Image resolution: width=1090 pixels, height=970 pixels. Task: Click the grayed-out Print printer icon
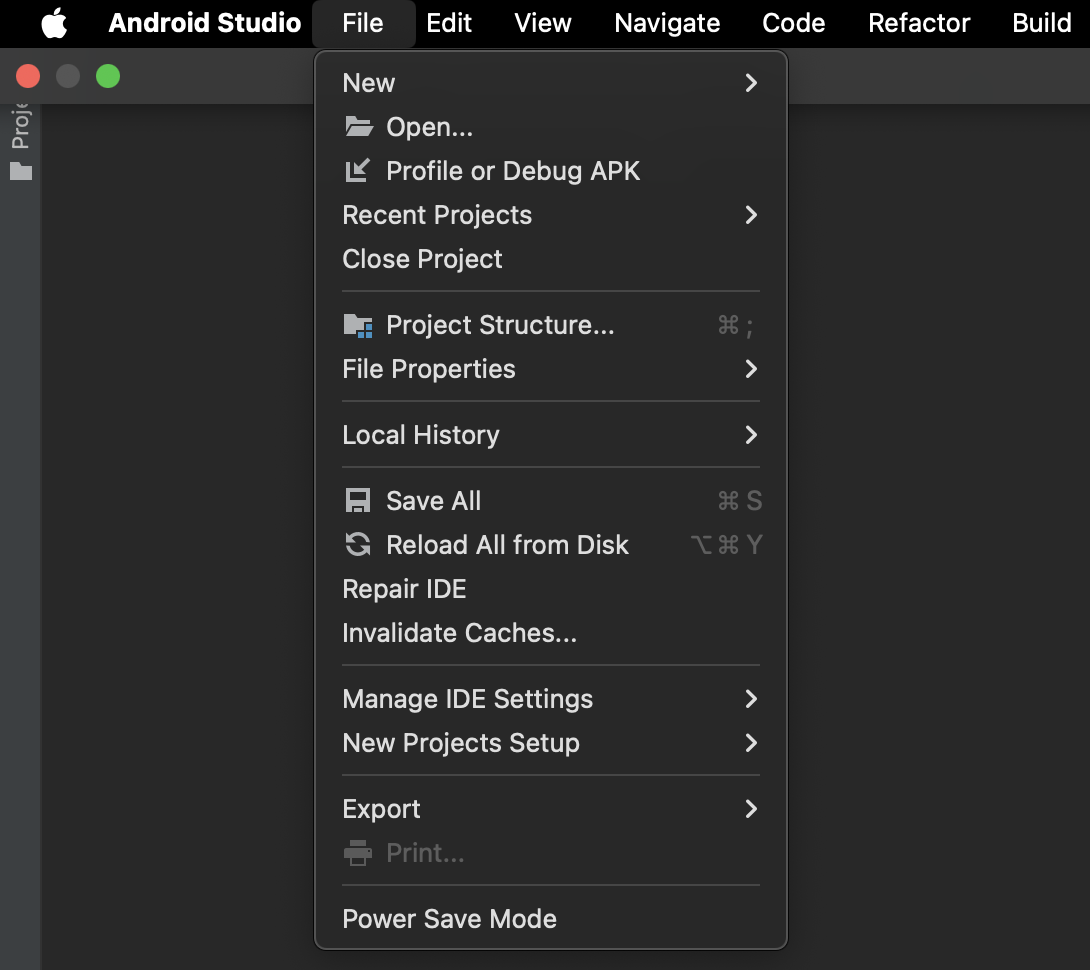point(358,852)
